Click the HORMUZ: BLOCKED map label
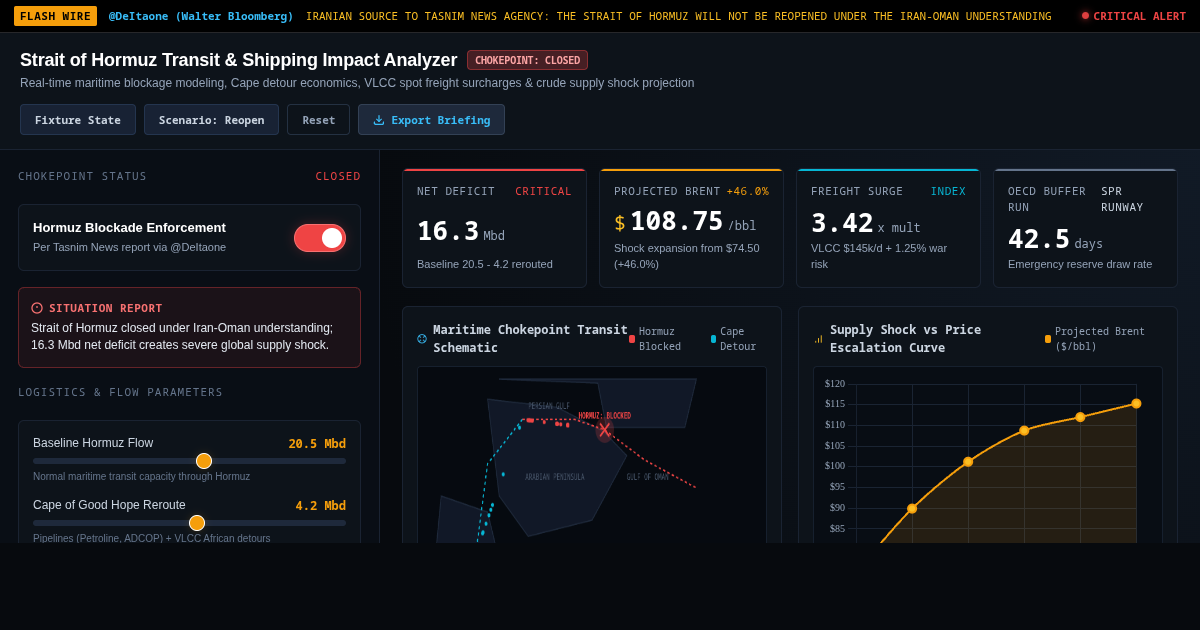The image size is (1200, 630). tap(604, 416)
